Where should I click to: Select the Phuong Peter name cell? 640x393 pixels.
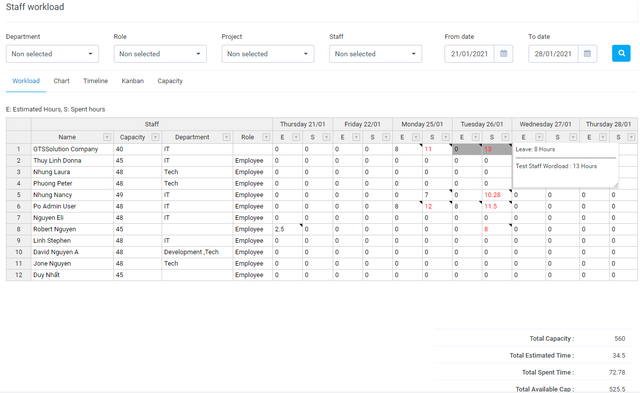tap(72, 184)
